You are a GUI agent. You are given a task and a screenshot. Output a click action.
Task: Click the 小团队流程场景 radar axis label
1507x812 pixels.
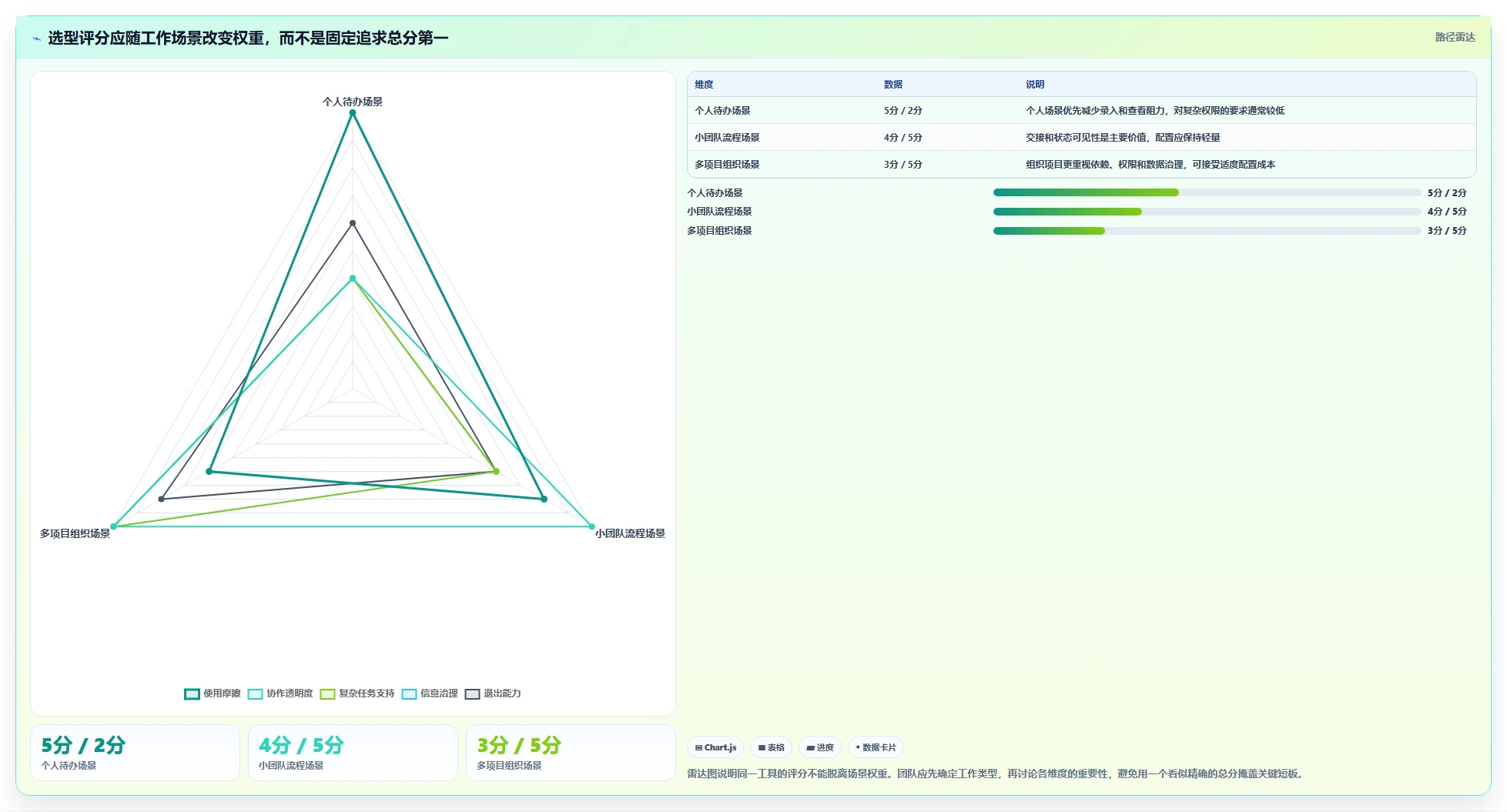[x=630, y=533]
